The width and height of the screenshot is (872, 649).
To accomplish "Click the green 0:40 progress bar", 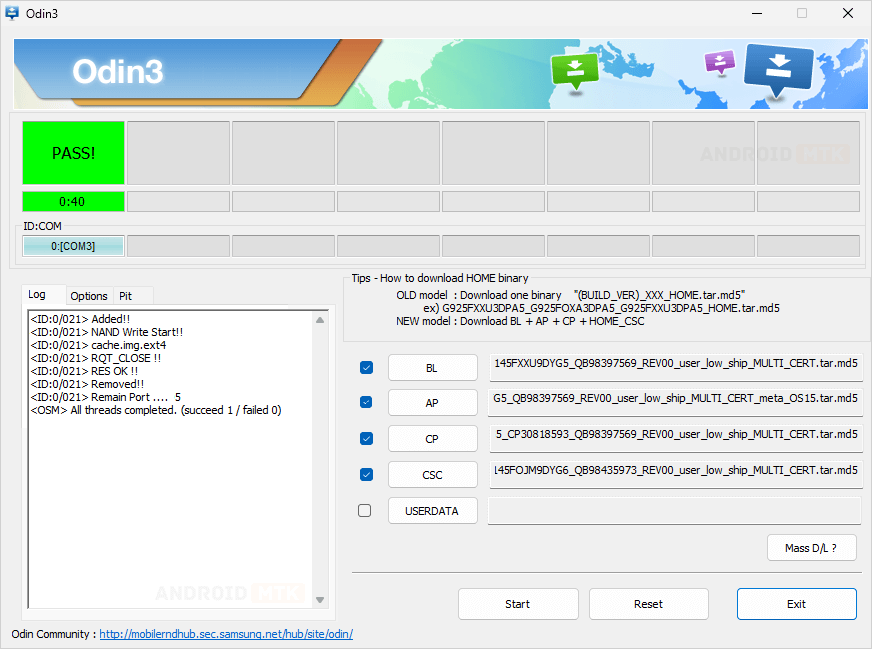I will 73,201.
